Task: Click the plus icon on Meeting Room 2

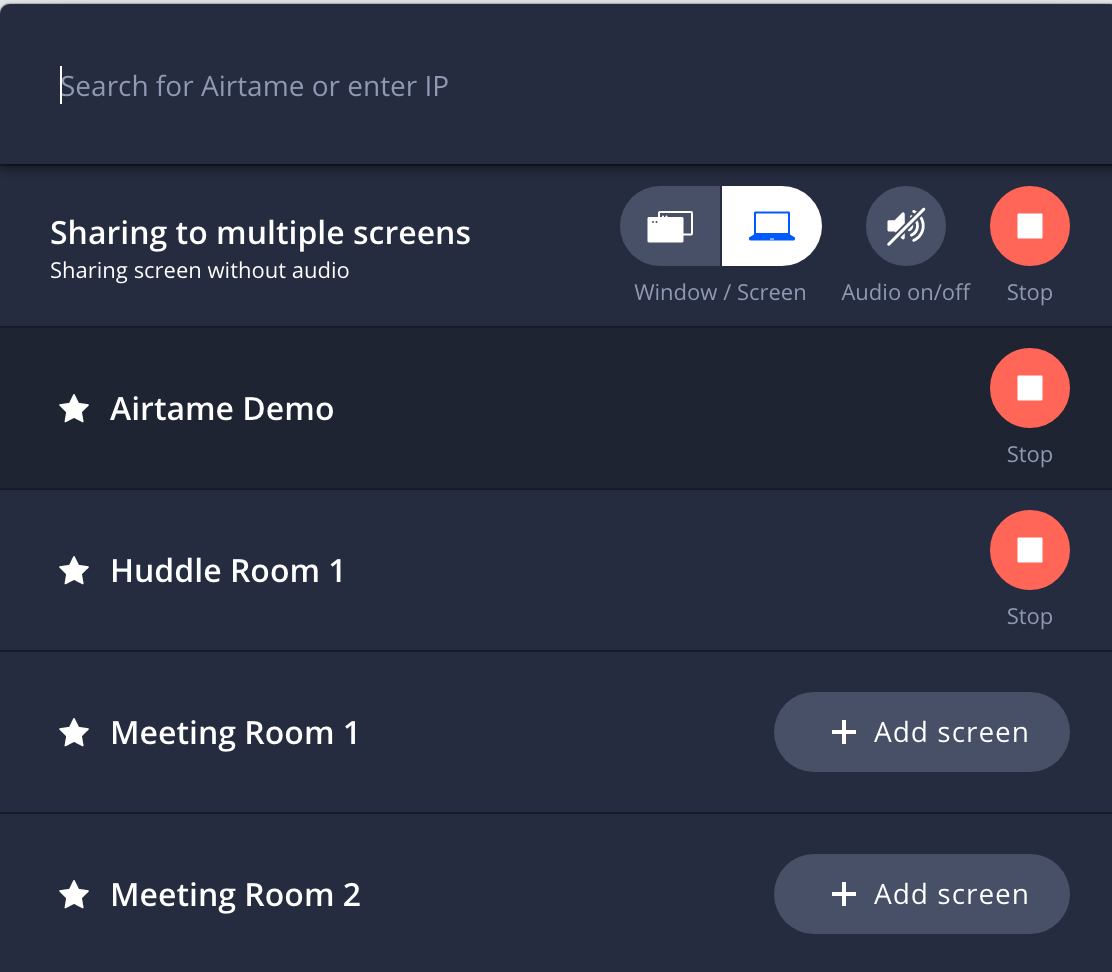Action: (845, 894)
